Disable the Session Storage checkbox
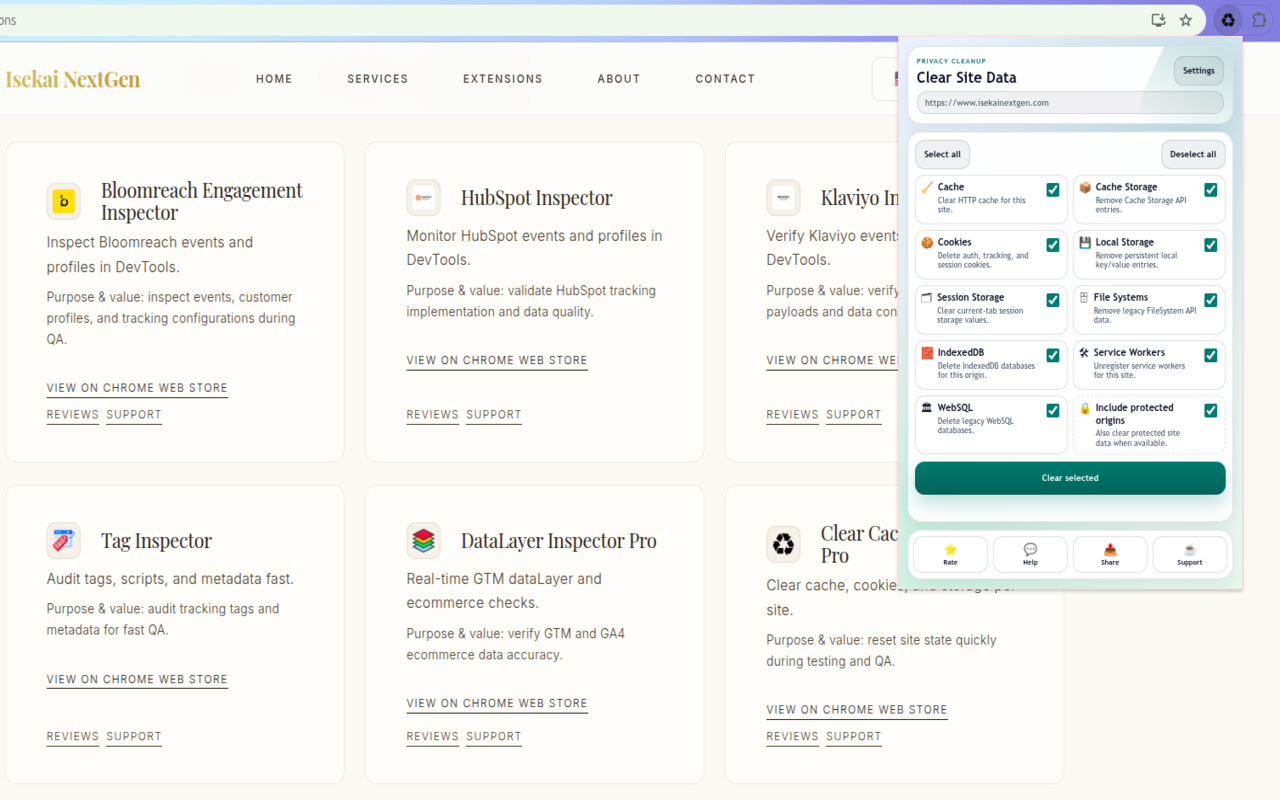Screen dimensions: 1280x800 point(1053,300)
